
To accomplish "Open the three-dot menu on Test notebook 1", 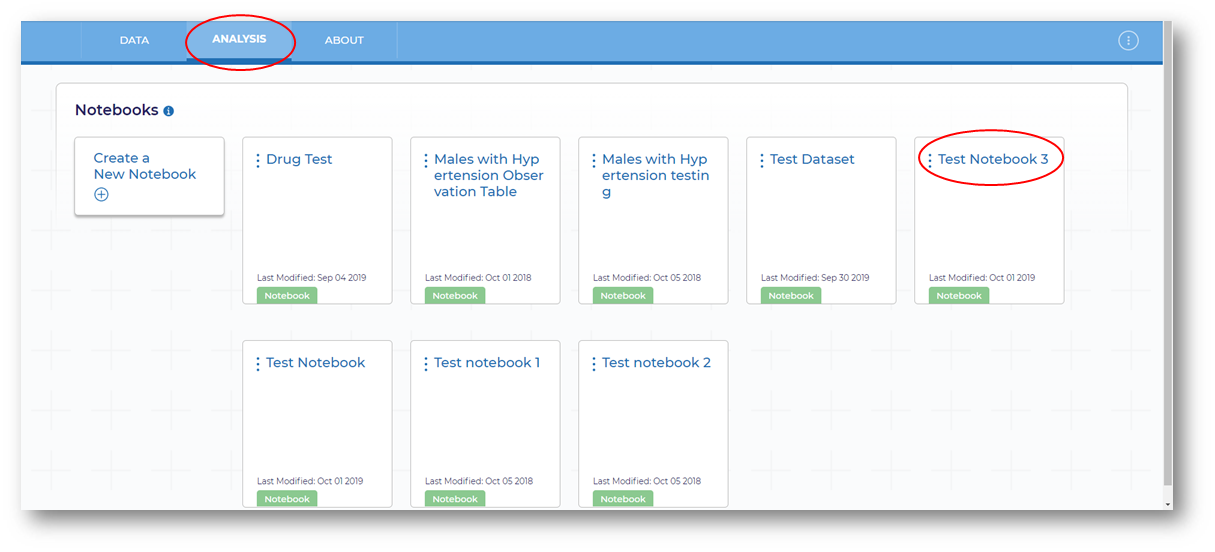I will (426, 364).
